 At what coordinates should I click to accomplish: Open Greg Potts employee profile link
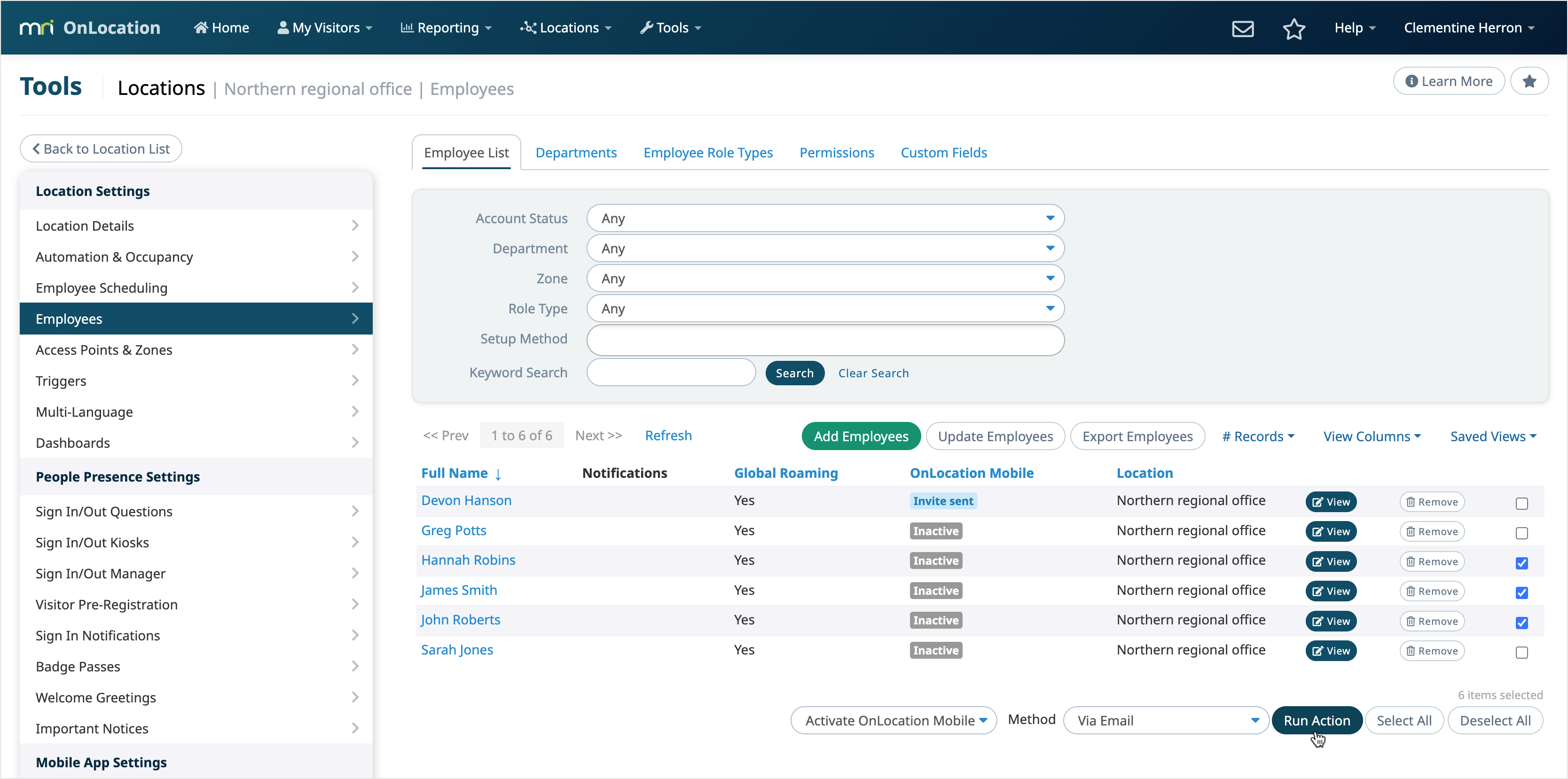coord(454,530)
